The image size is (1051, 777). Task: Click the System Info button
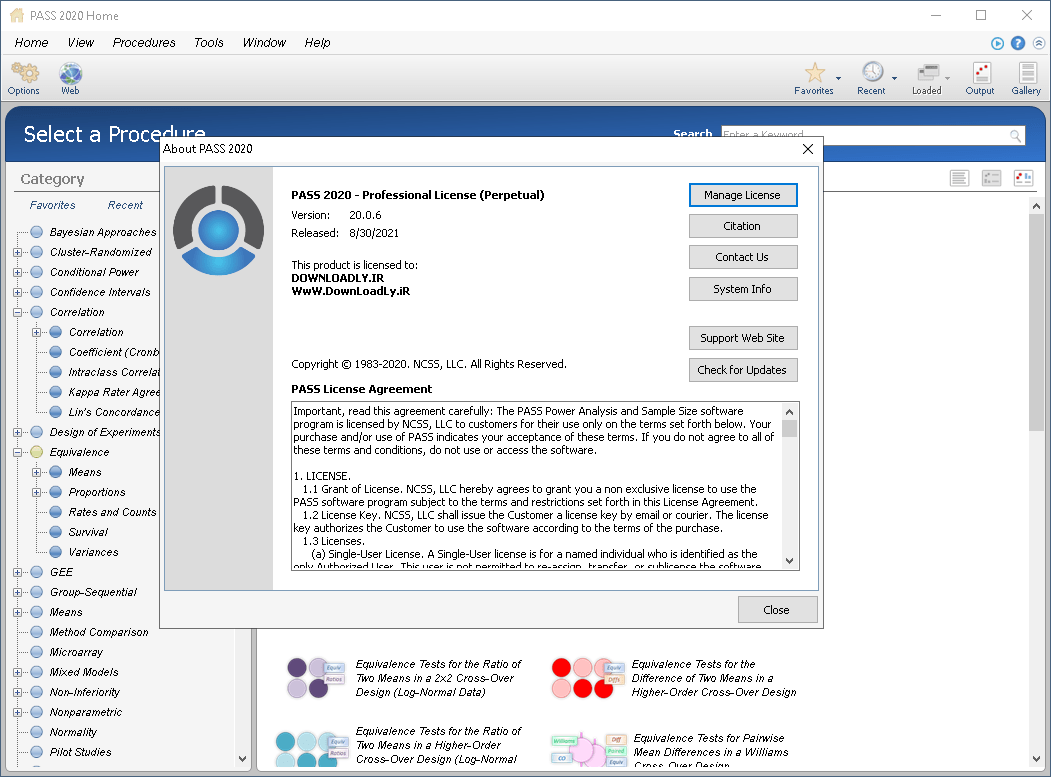pyautogui.click(x=743, y=289)
